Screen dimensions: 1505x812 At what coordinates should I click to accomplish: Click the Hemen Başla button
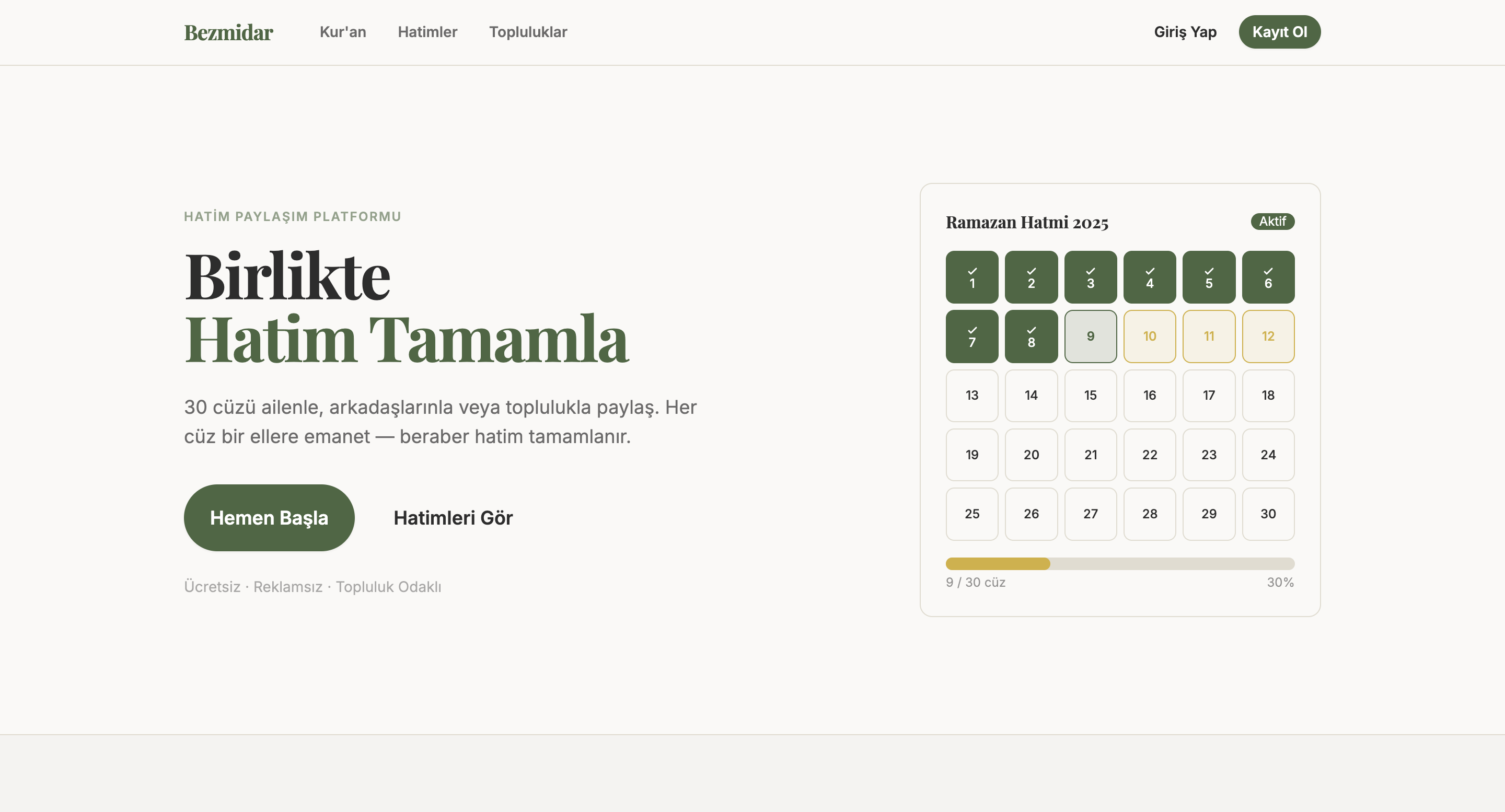coord(269,518)
